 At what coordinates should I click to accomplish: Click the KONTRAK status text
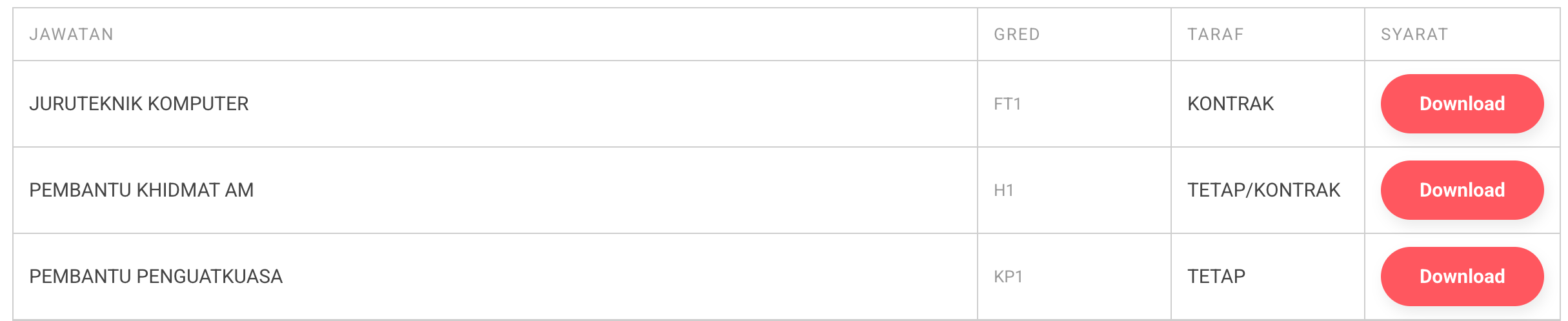[1231, 104]
